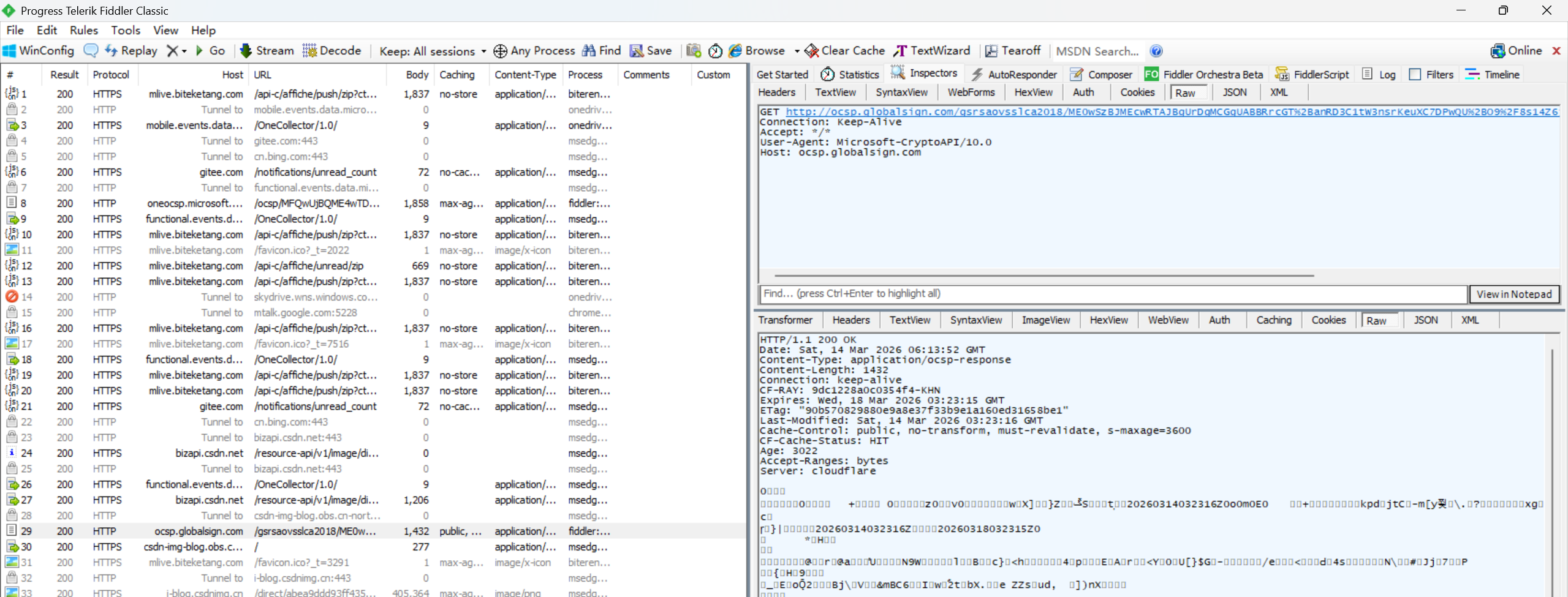1568x597 pixels.
Task: Select session 24 info icon row
Action: click(x=373, y=453)
